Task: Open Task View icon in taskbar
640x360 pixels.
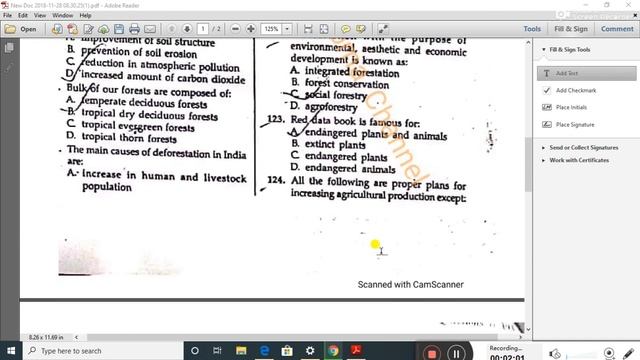Action: [218, 351]
